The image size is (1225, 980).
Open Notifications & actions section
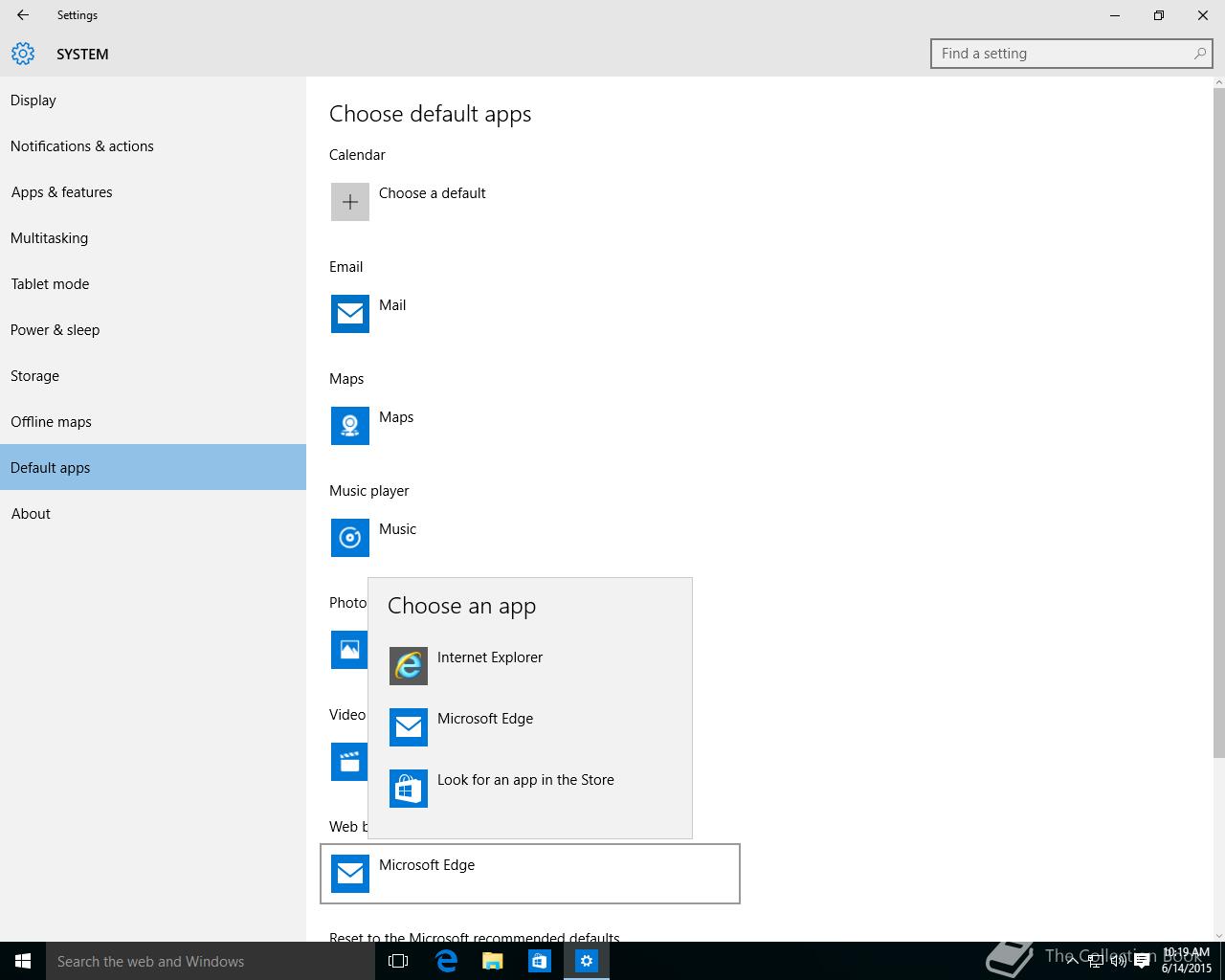tap(153, 146)
